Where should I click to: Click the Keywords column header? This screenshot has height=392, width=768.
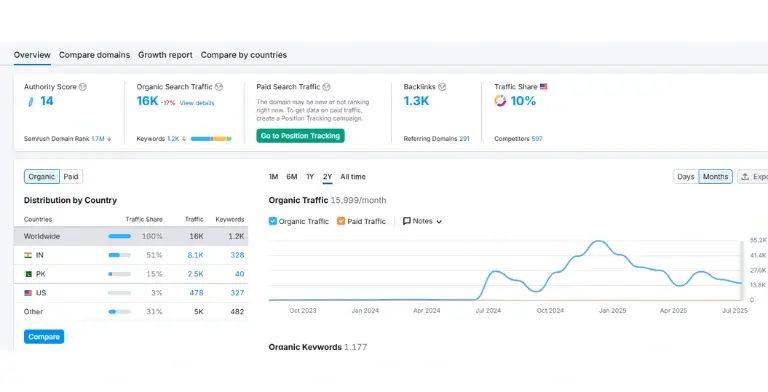click(230, 220)
